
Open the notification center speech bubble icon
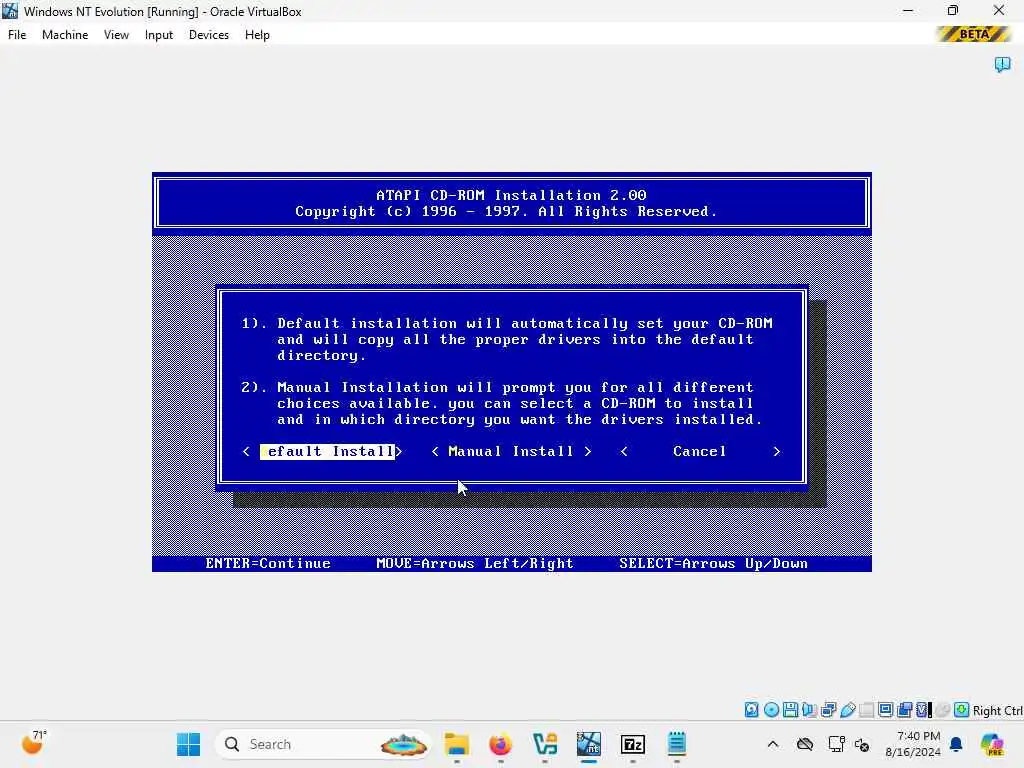[1002, 64]
